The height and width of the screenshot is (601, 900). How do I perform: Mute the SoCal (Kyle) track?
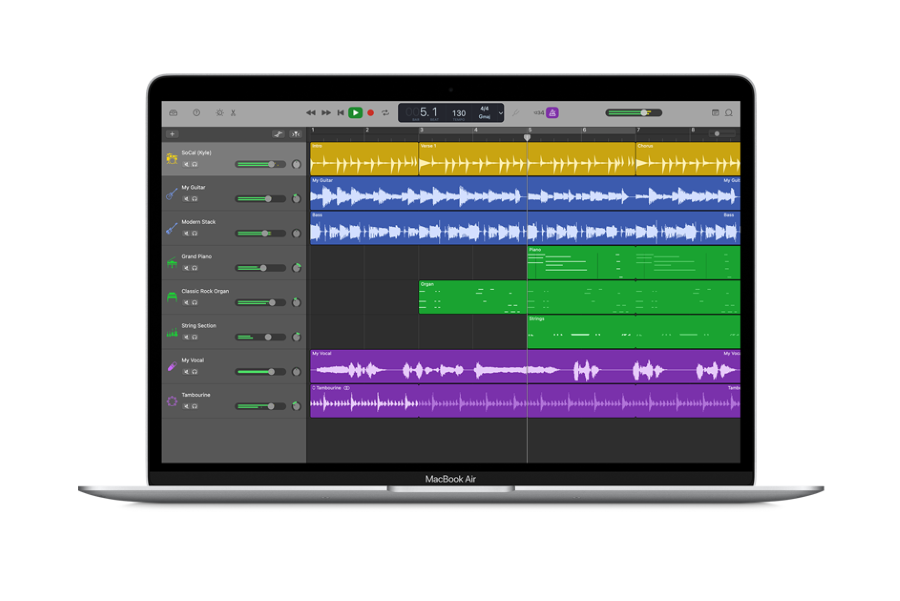186,165
